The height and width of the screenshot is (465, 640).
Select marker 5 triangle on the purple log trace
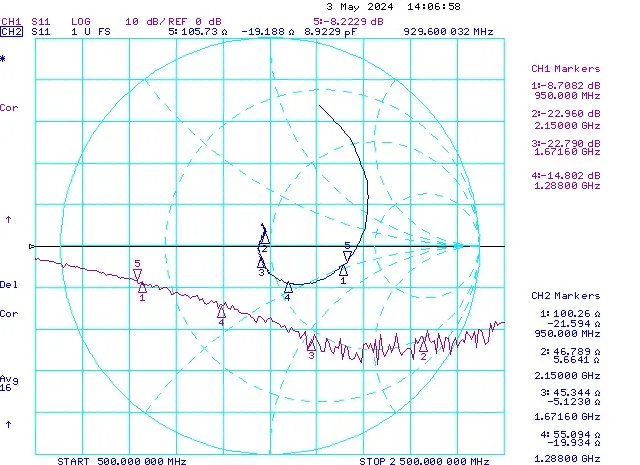point(138,272)
